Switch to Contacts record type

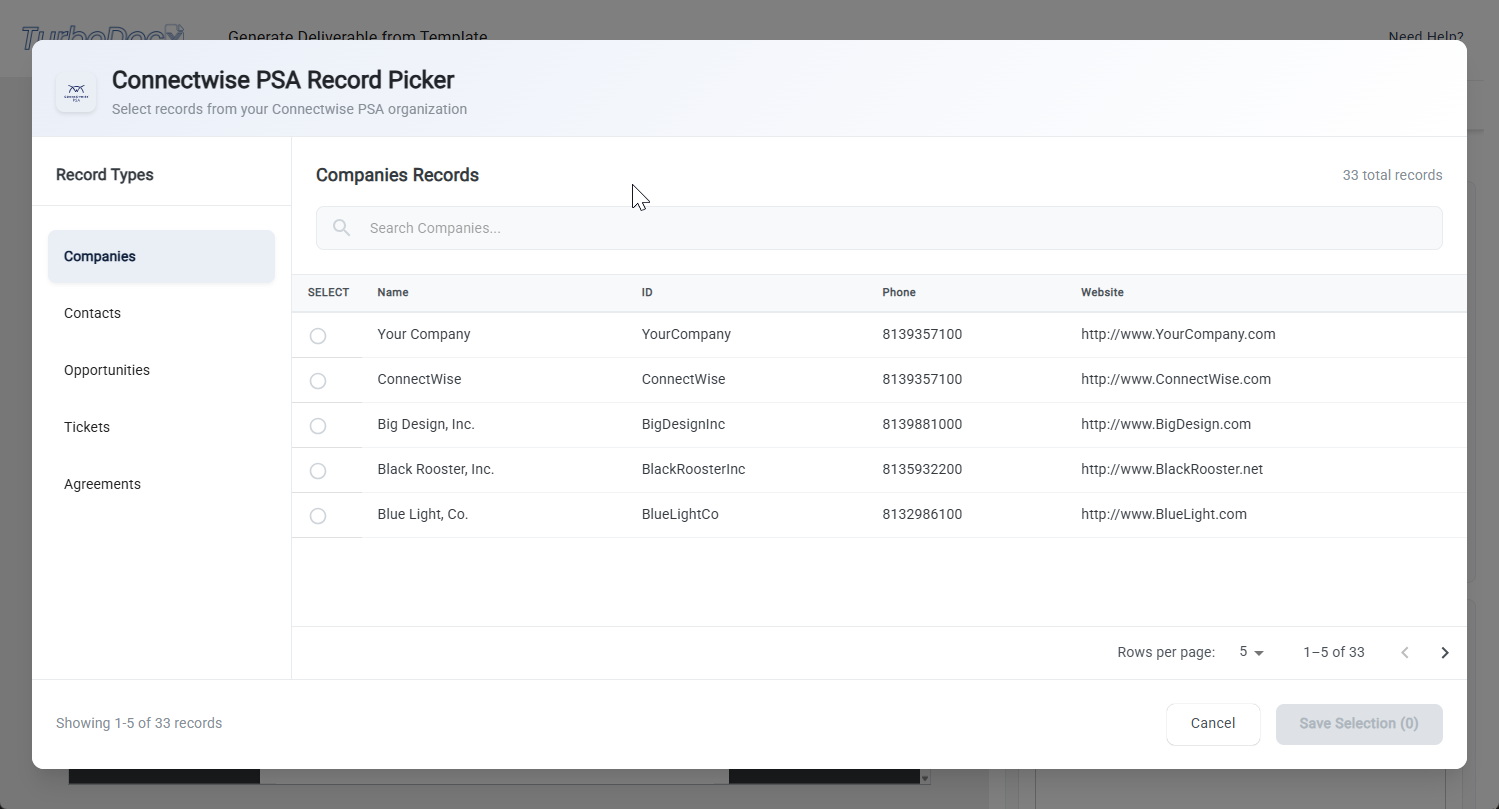coord(161,313)
